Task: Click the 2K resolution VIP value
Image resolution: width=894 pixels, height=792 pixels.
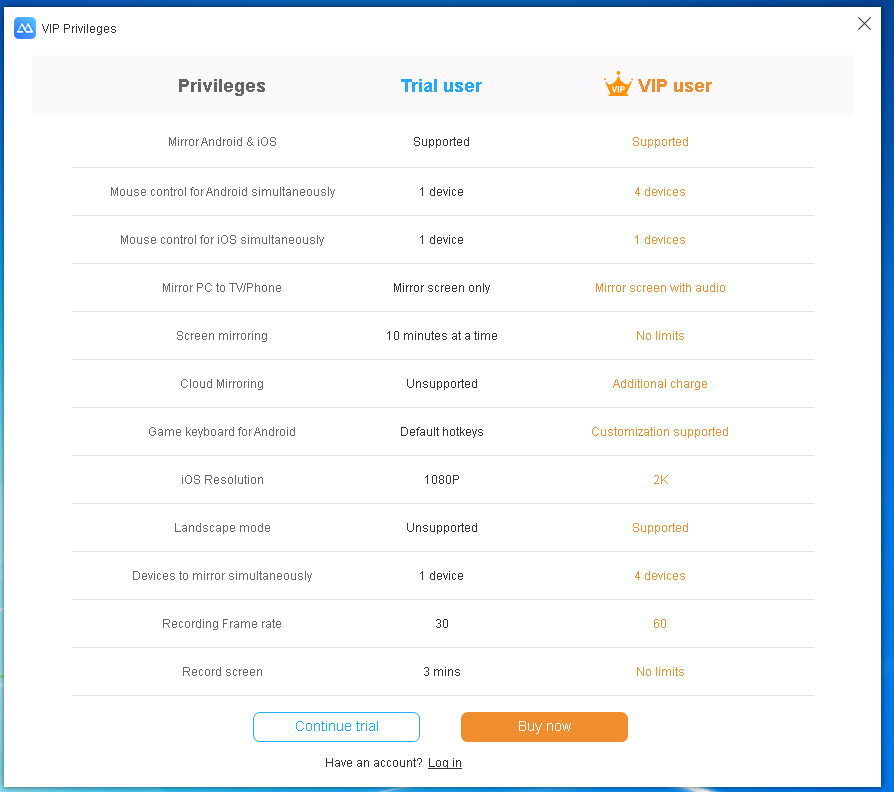Action: point(660,480)
